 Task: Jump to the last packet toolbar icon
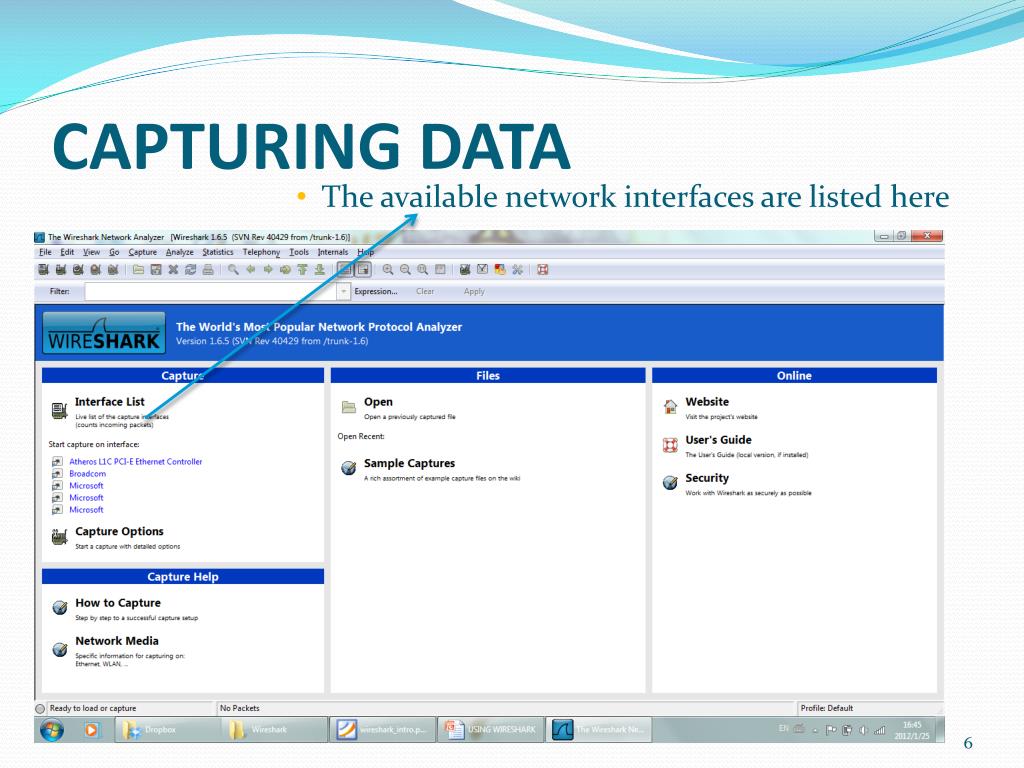click(x=319, y=270)
